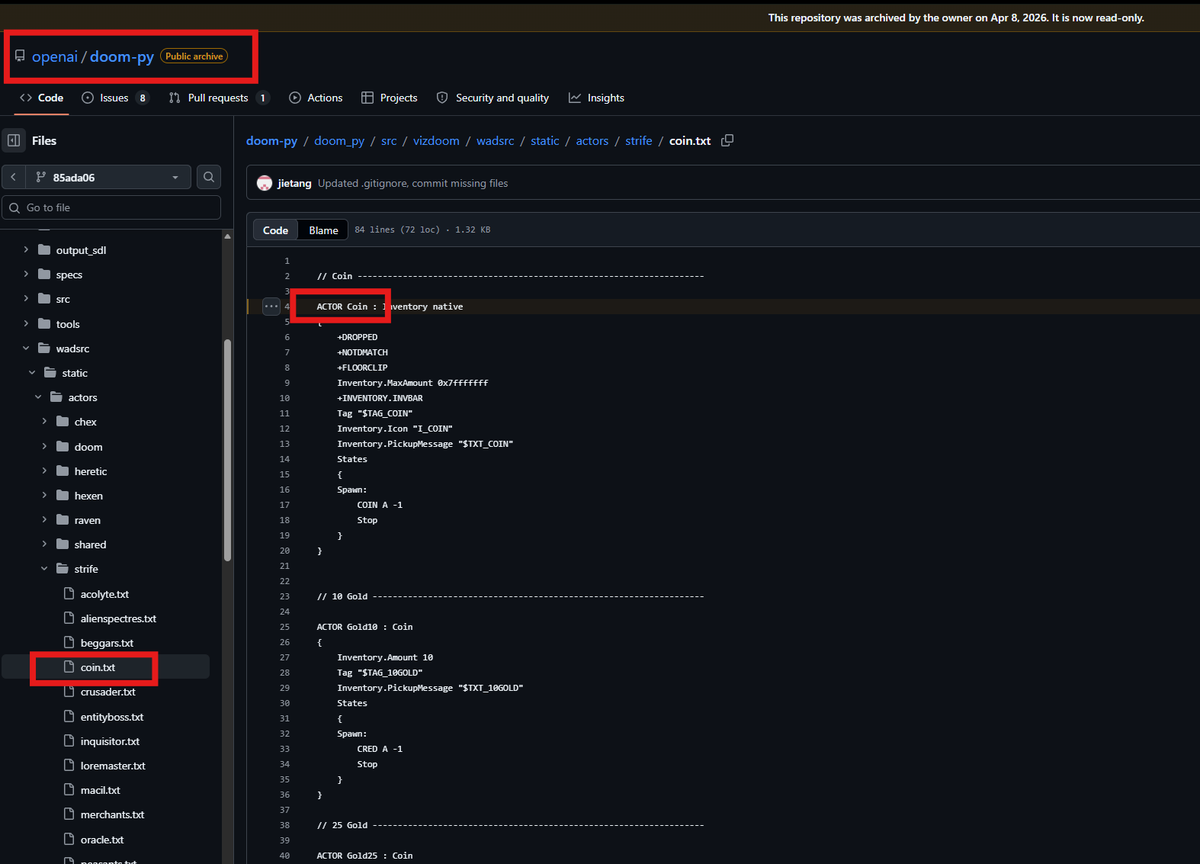Viewport: 1200px width, 864px height.
Task: Click the Public archive badge
Action: pyautogui.click(x=194, y=56)
